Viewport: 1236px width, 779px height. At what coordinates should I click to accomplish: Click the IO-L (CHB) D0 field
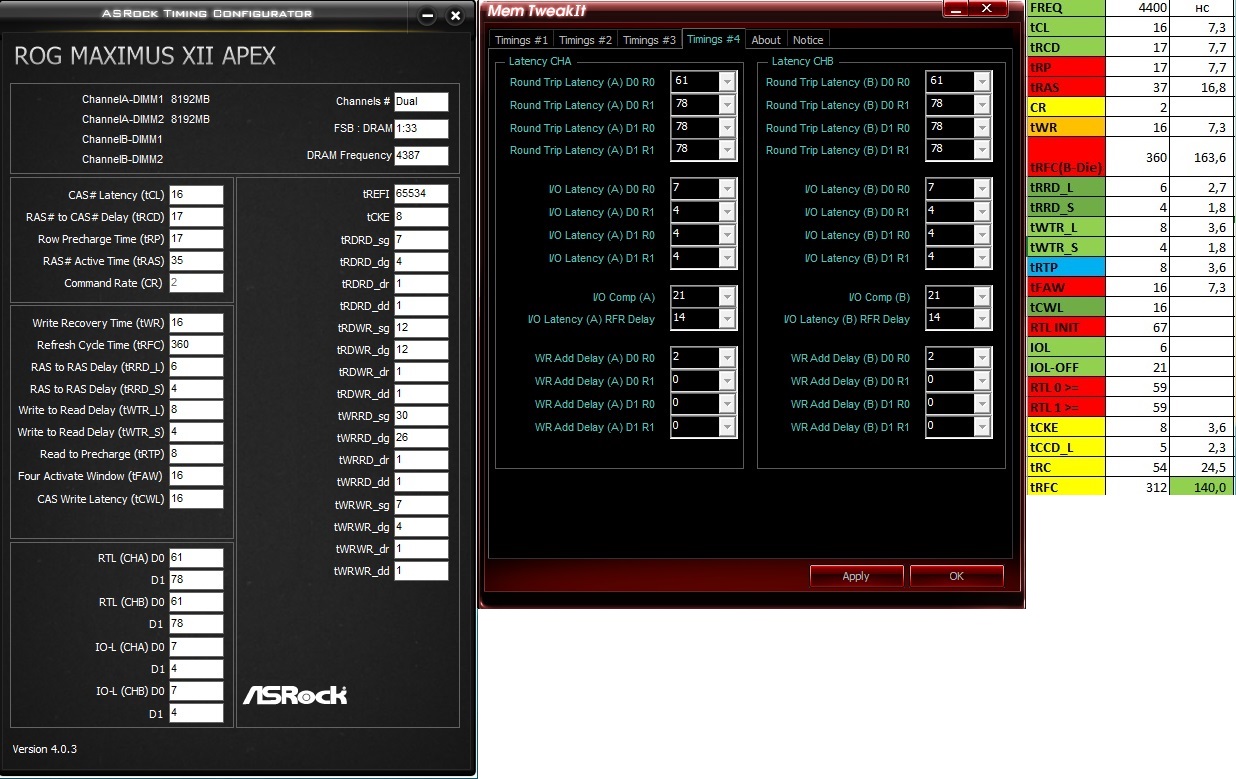click(x=196, y=691)
